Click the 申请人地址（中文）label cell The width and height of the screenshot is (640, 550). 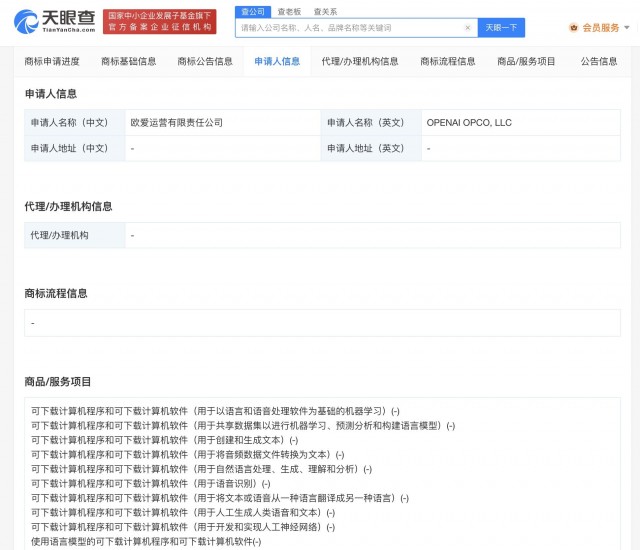point(75,149)
